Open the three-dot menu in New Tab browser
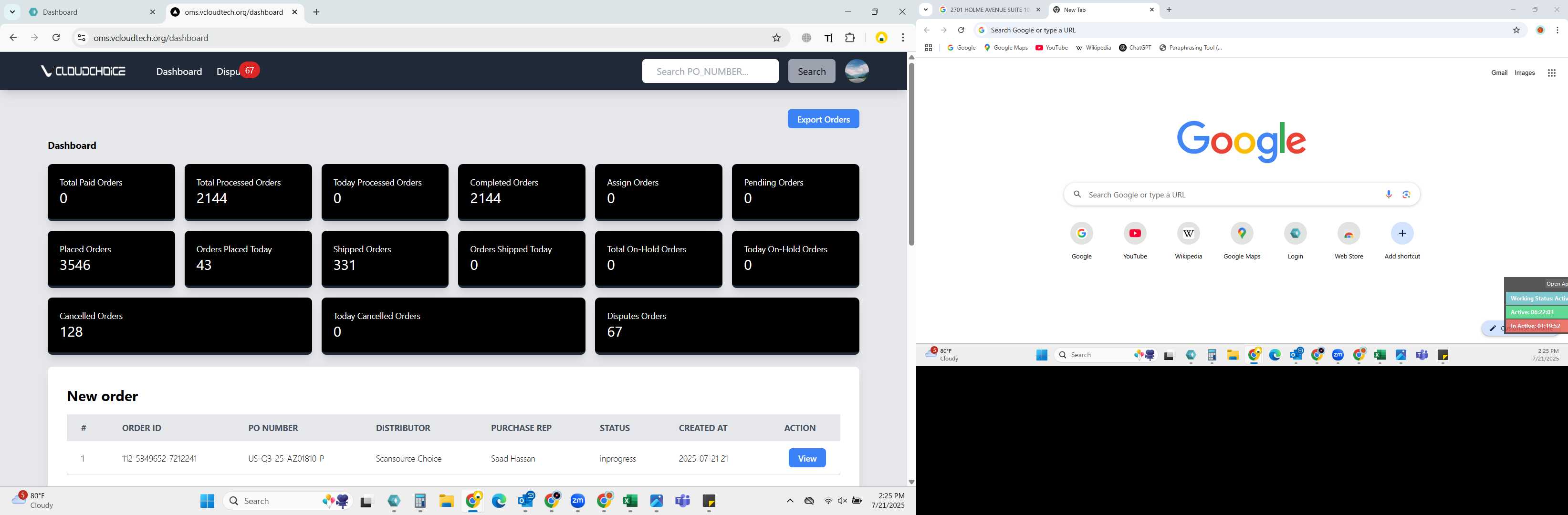1568x515 pixels. (1557, 30)
